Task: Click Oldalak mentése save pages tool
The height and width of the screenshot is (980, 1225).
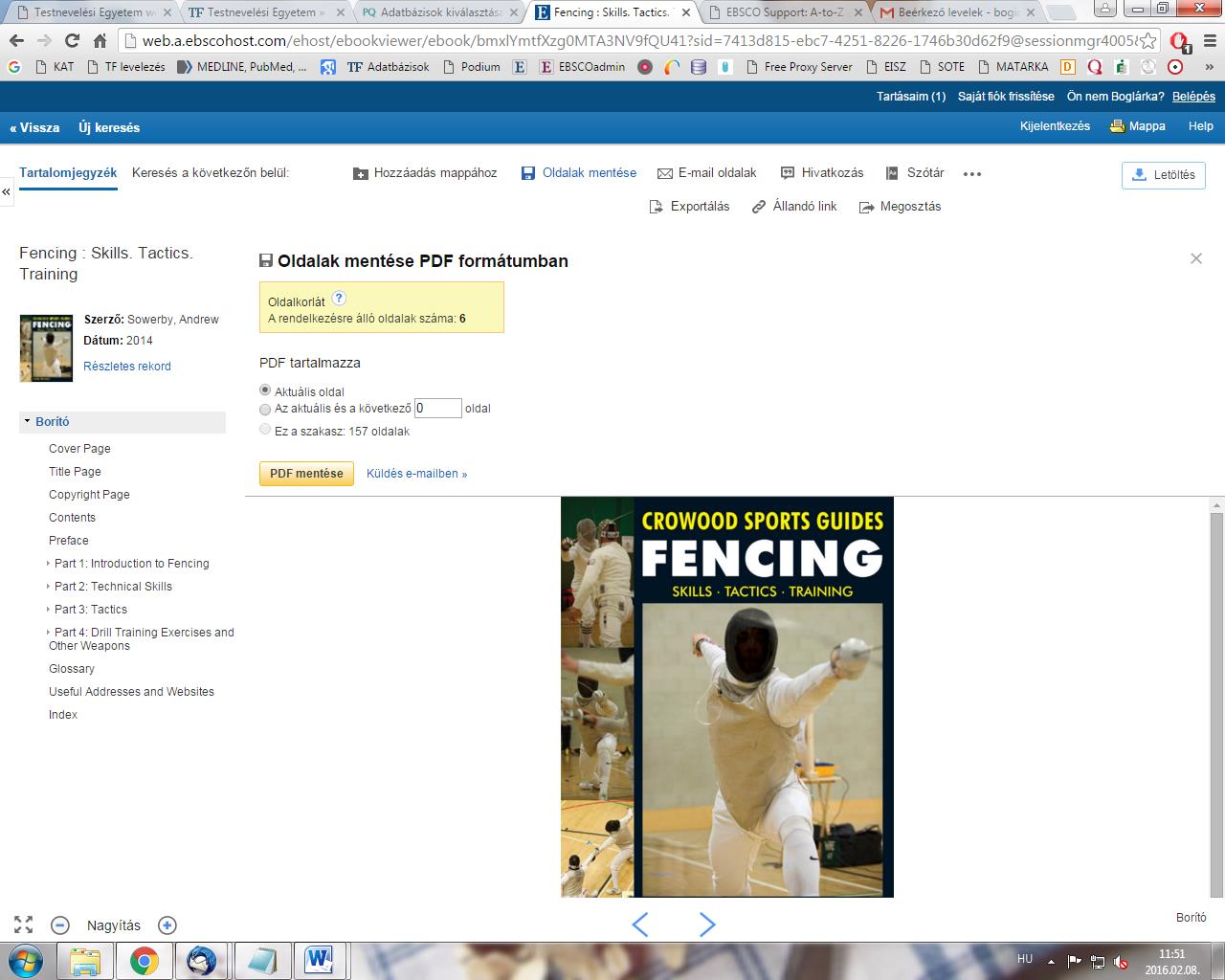Action: [x=578, y=173]
